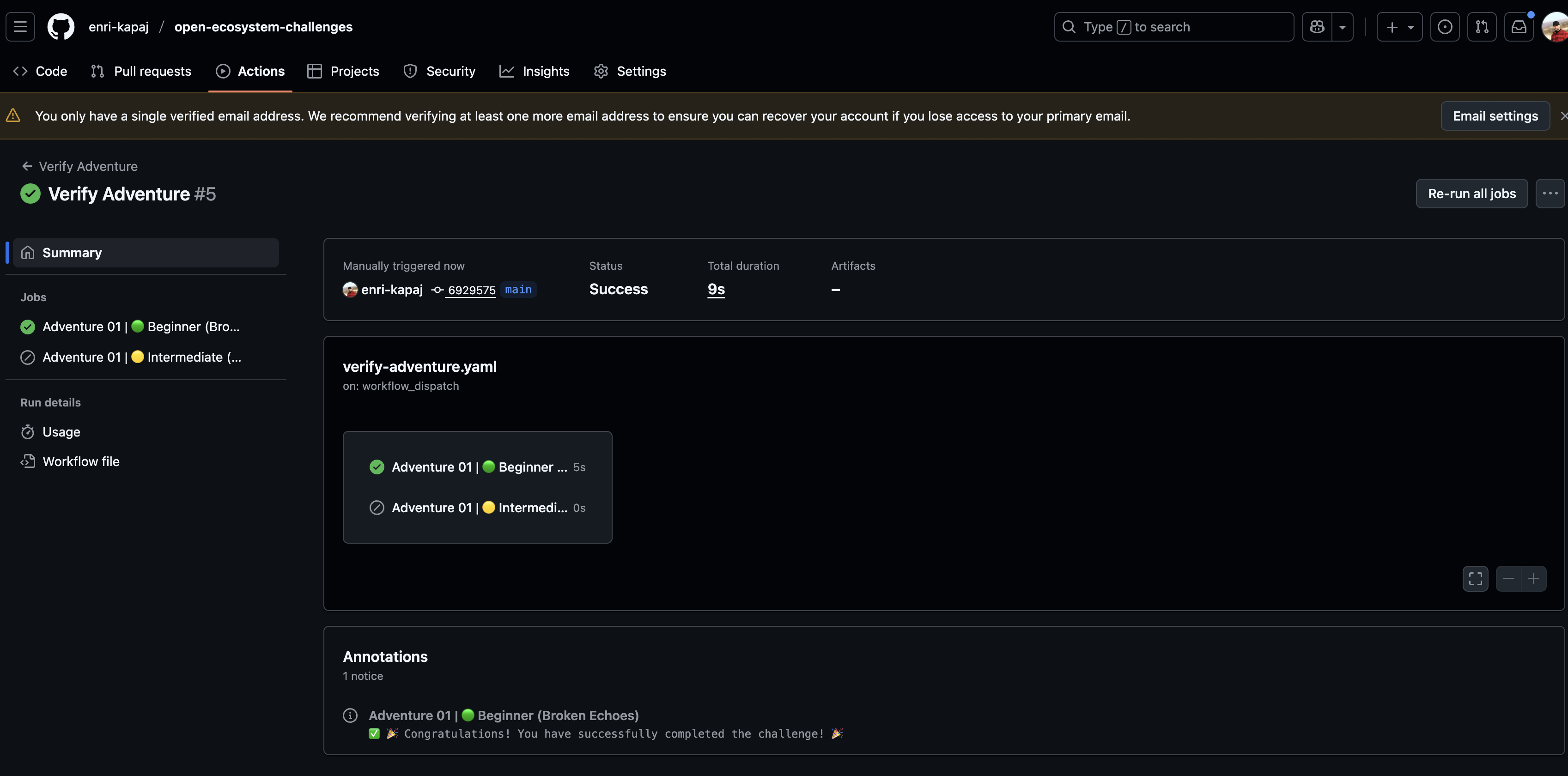
Task: Zoom in the workflow graph
Action: coord(1533,579)
